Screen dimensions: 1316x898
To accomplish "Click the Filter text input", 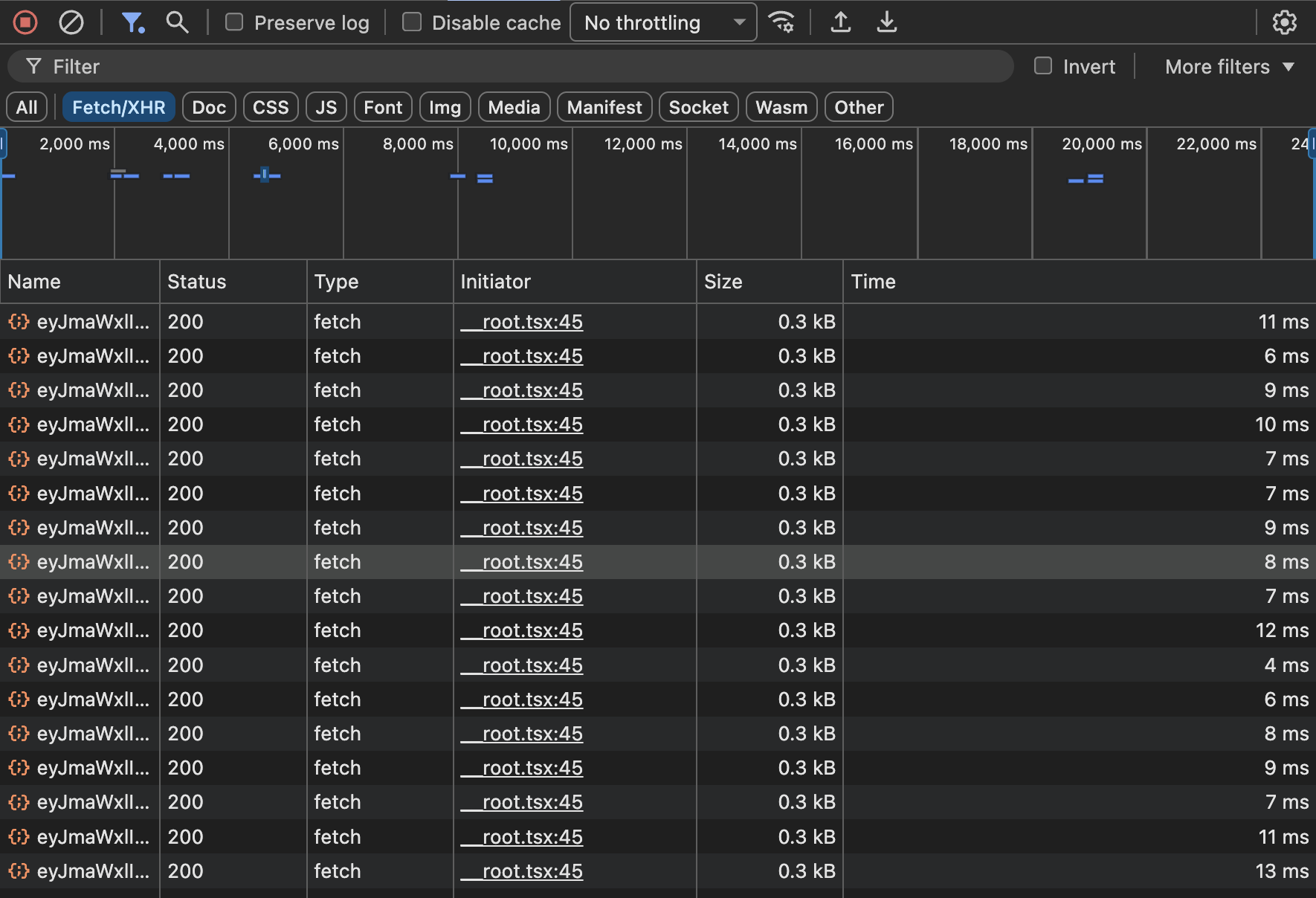I will click(x=520, y=67).
